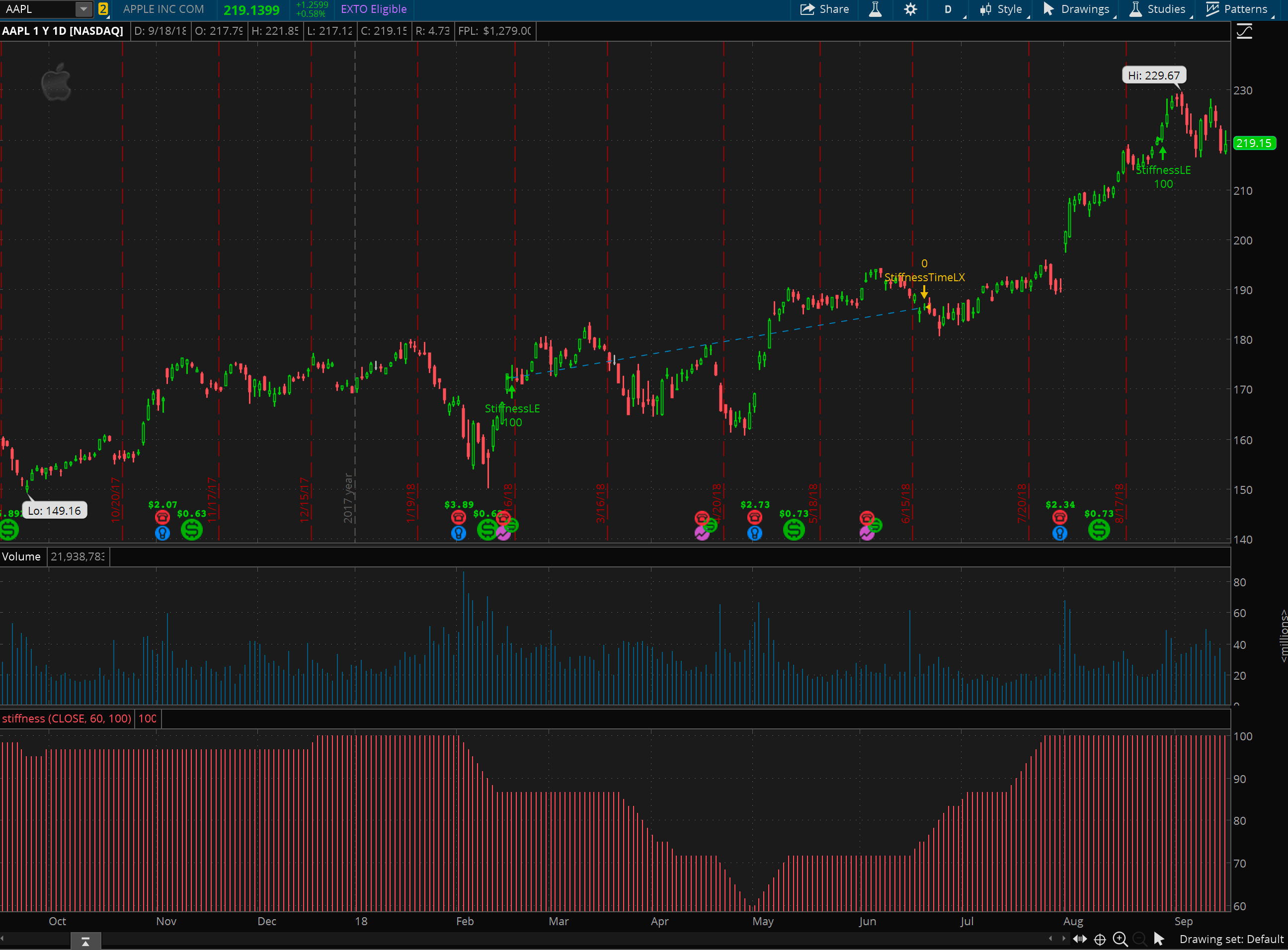Click the 10/20/17 expiration marker

point(115,500)
